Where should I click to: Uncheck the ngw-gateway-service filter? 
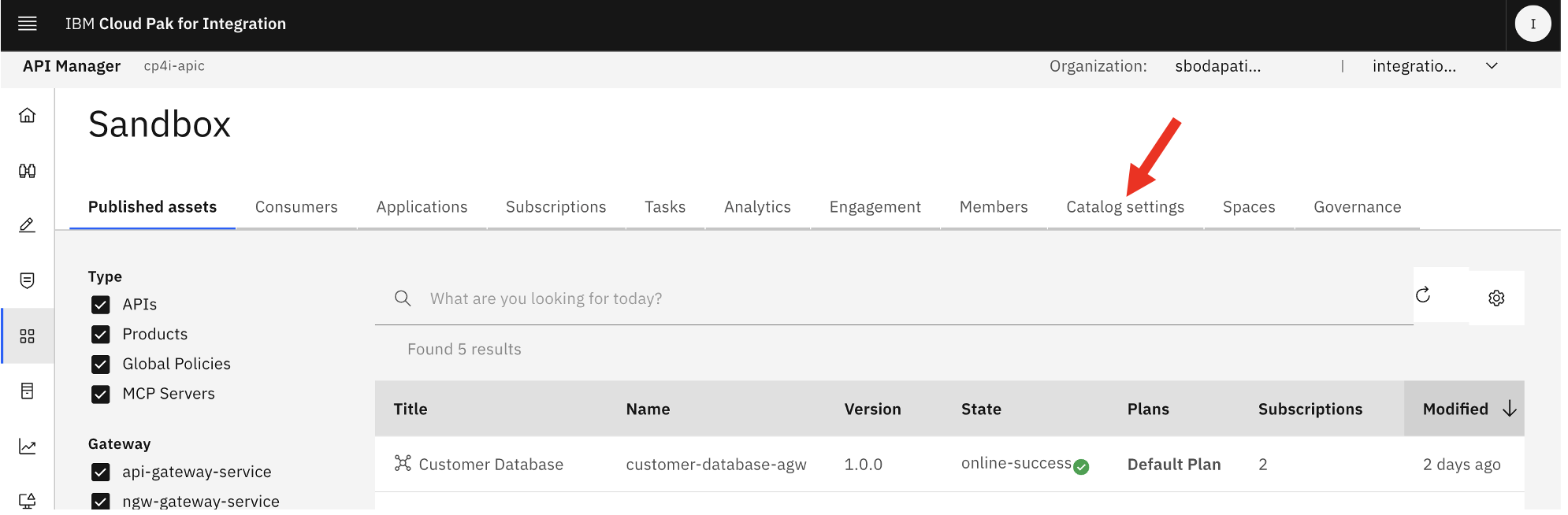tap(101, 502)
